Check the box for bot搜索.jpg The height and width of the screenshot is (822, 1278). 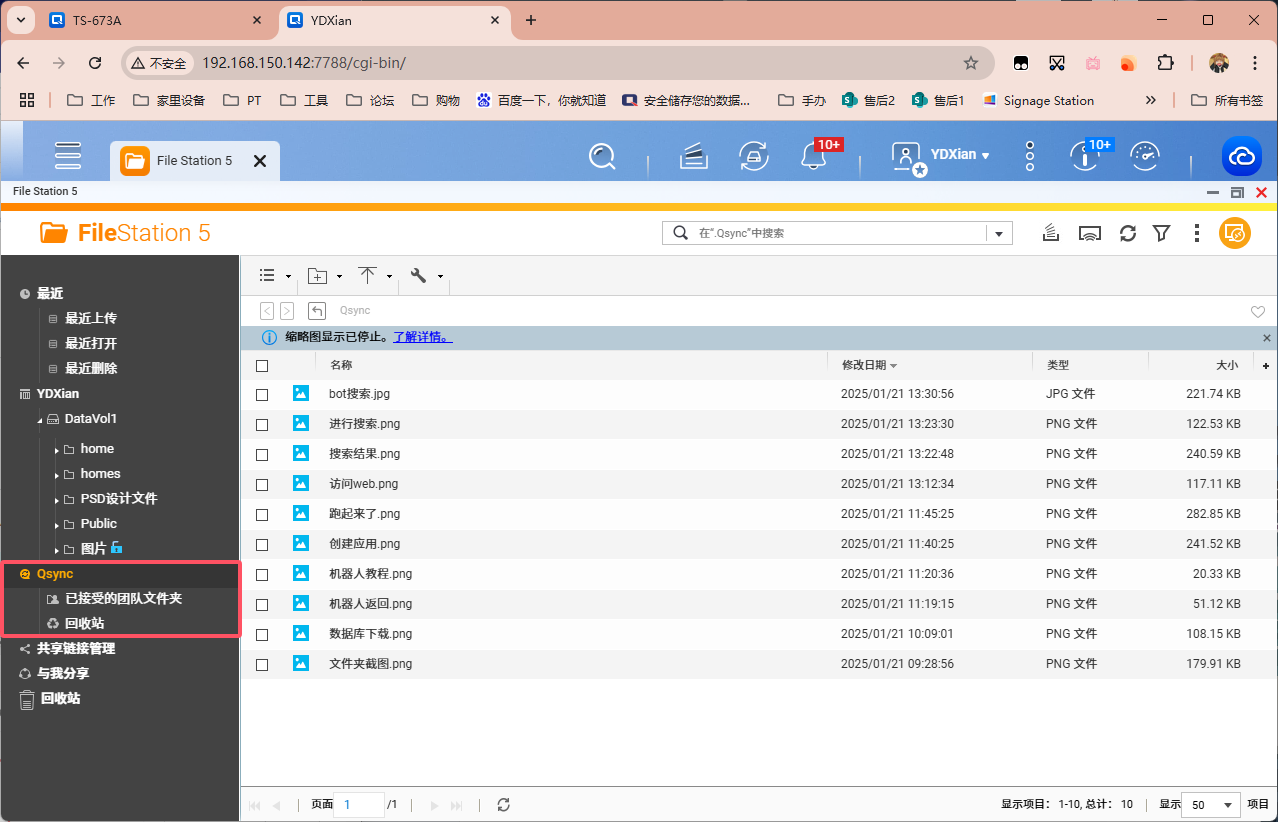point(262,395)
